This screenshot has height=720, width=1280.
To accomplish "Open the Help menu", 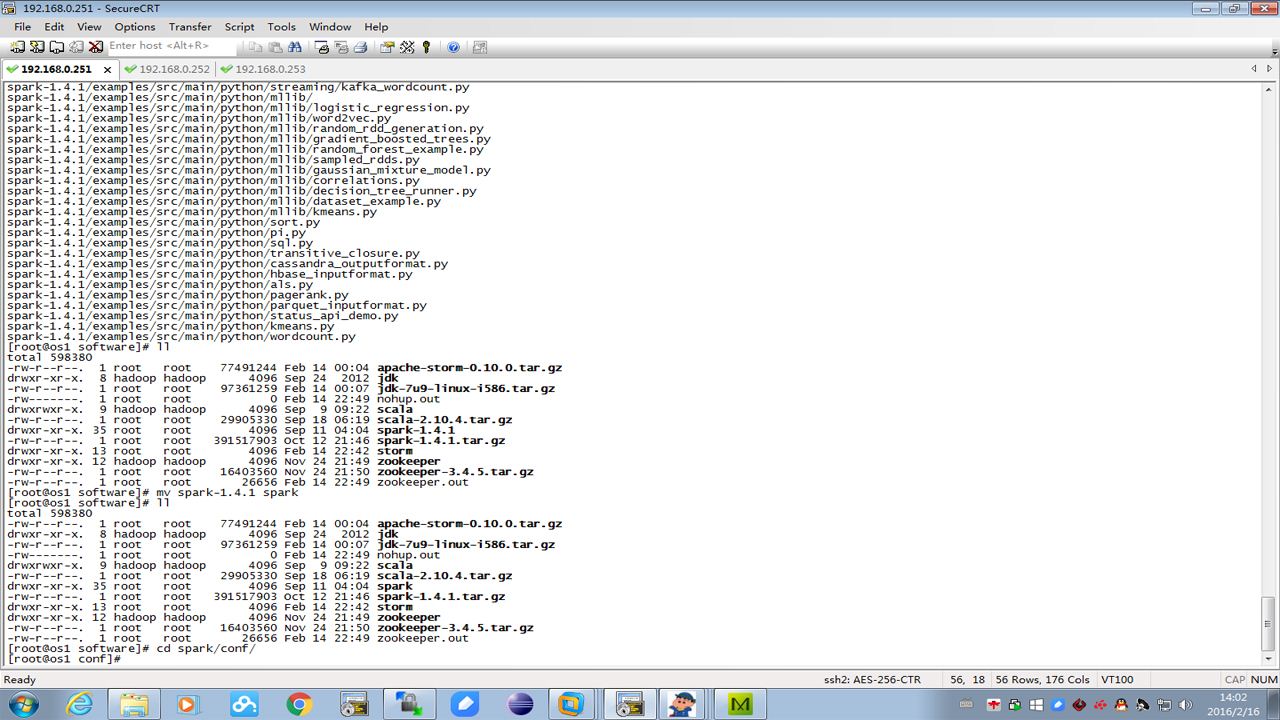I will [376, 27].
